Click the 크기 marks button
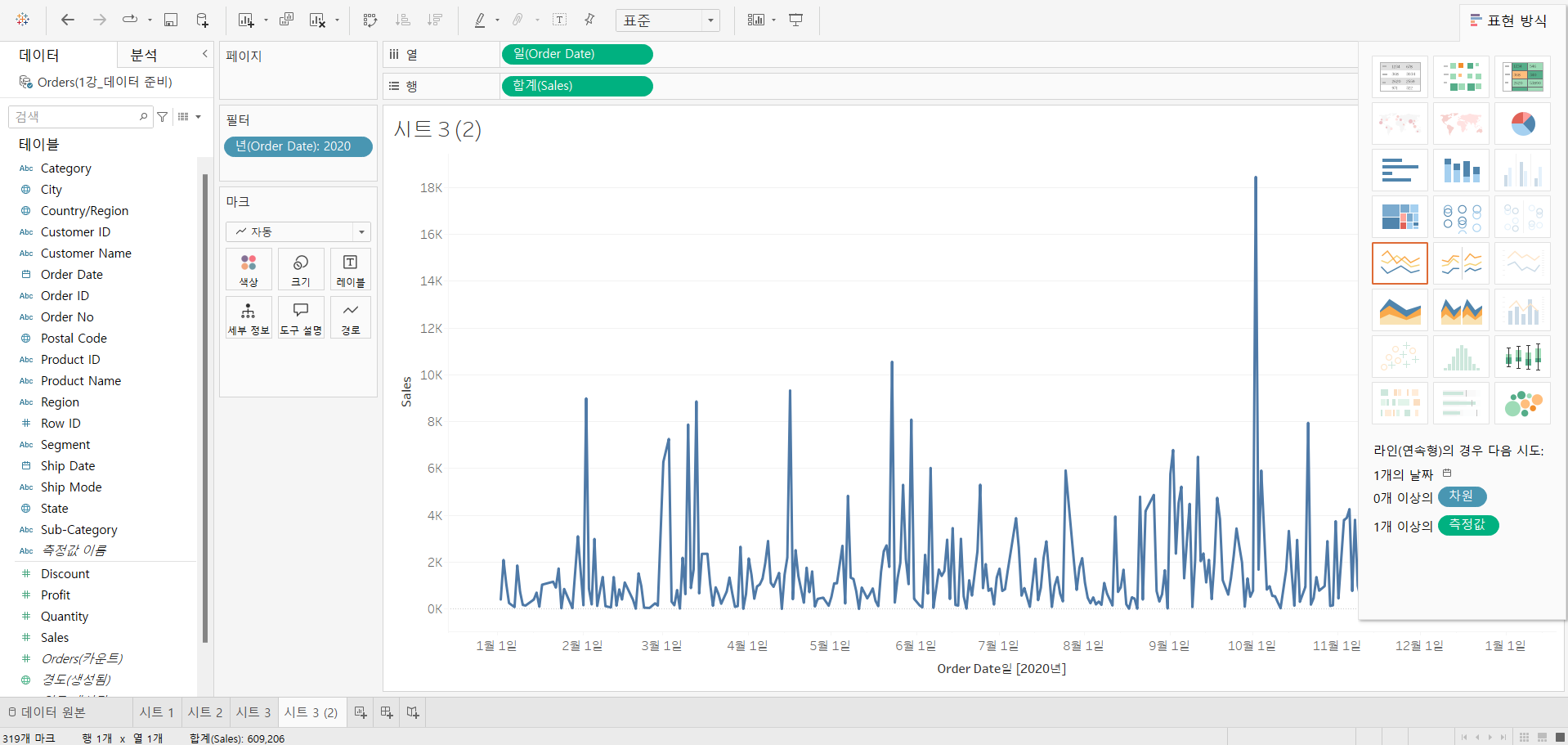Viewport: 1568px width, 745px height. [x=301, y=270]
